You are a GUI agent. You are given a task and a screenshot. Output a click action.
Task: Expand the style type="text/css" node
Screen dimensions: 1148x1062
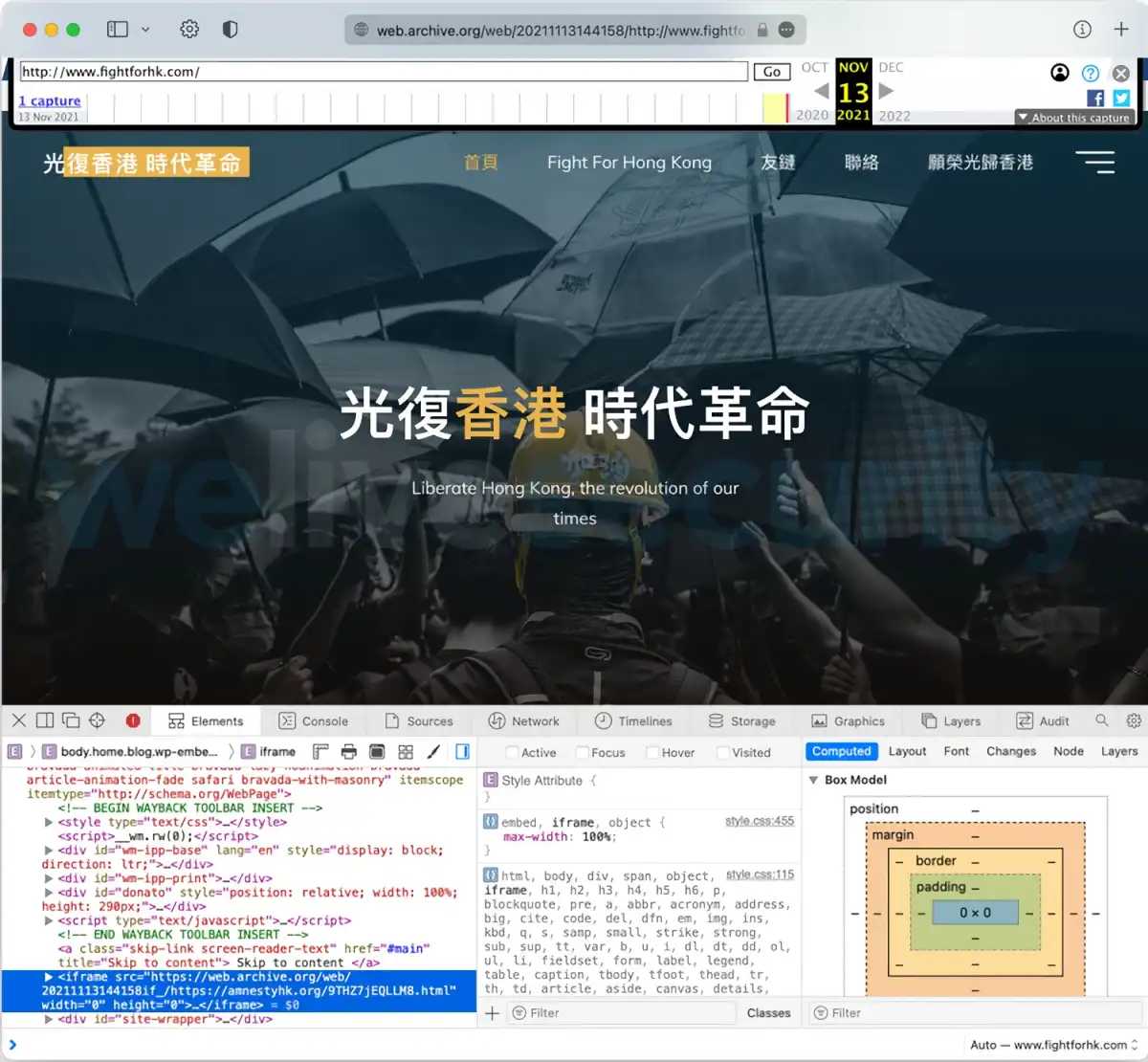point(49,822)
